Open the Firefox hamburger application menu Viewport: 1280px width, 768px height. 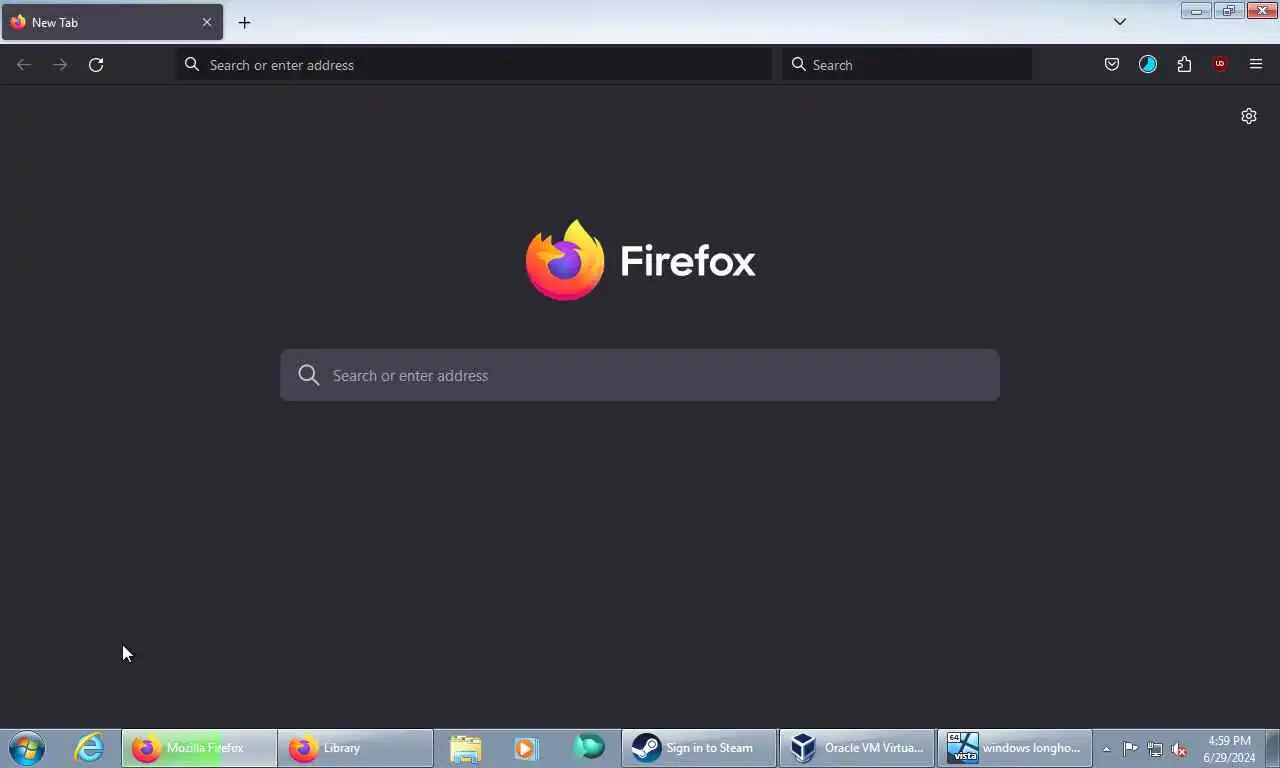[x=1256, y=65]
